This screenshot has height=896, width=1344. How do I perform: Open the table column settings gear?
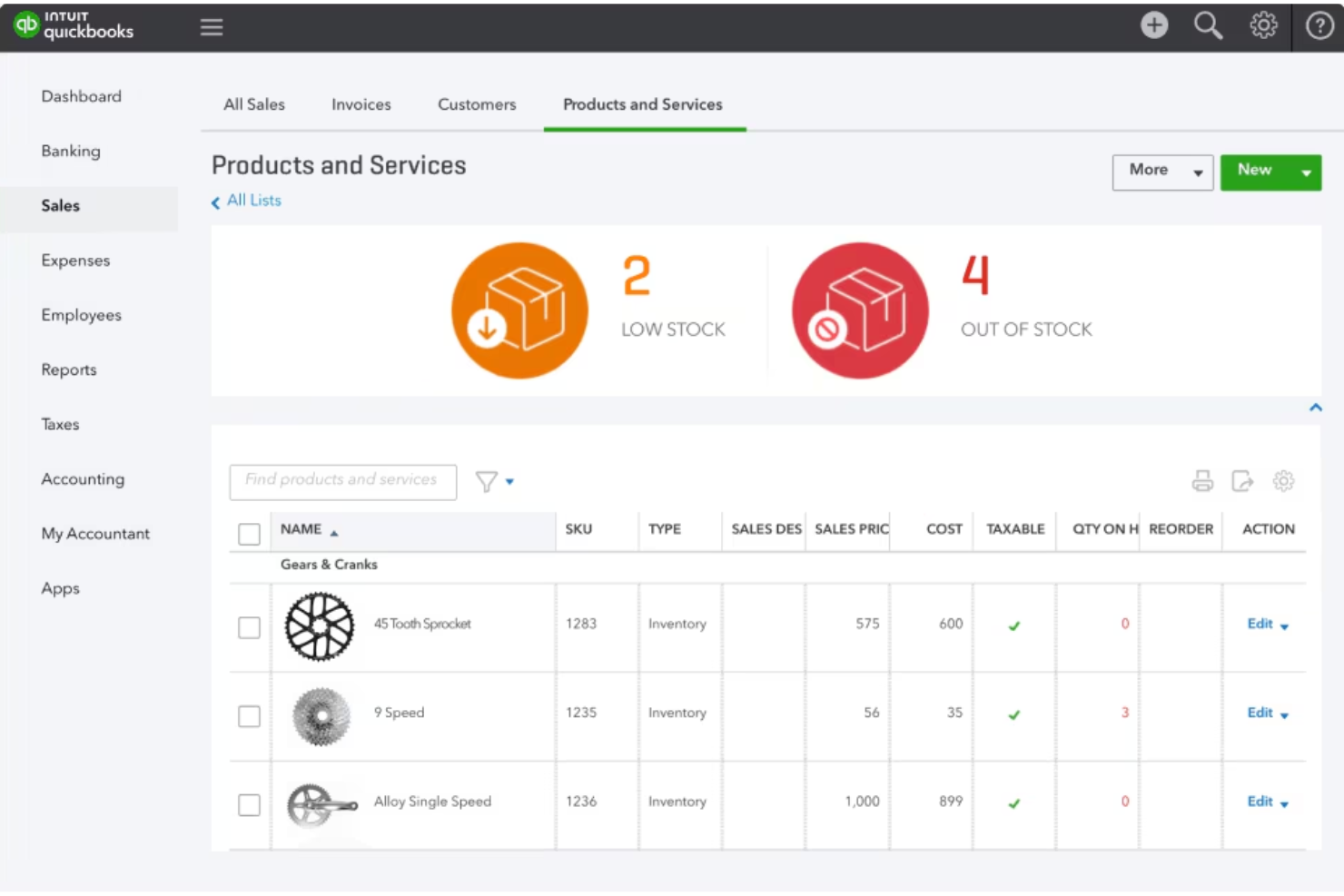point(1283,481)
